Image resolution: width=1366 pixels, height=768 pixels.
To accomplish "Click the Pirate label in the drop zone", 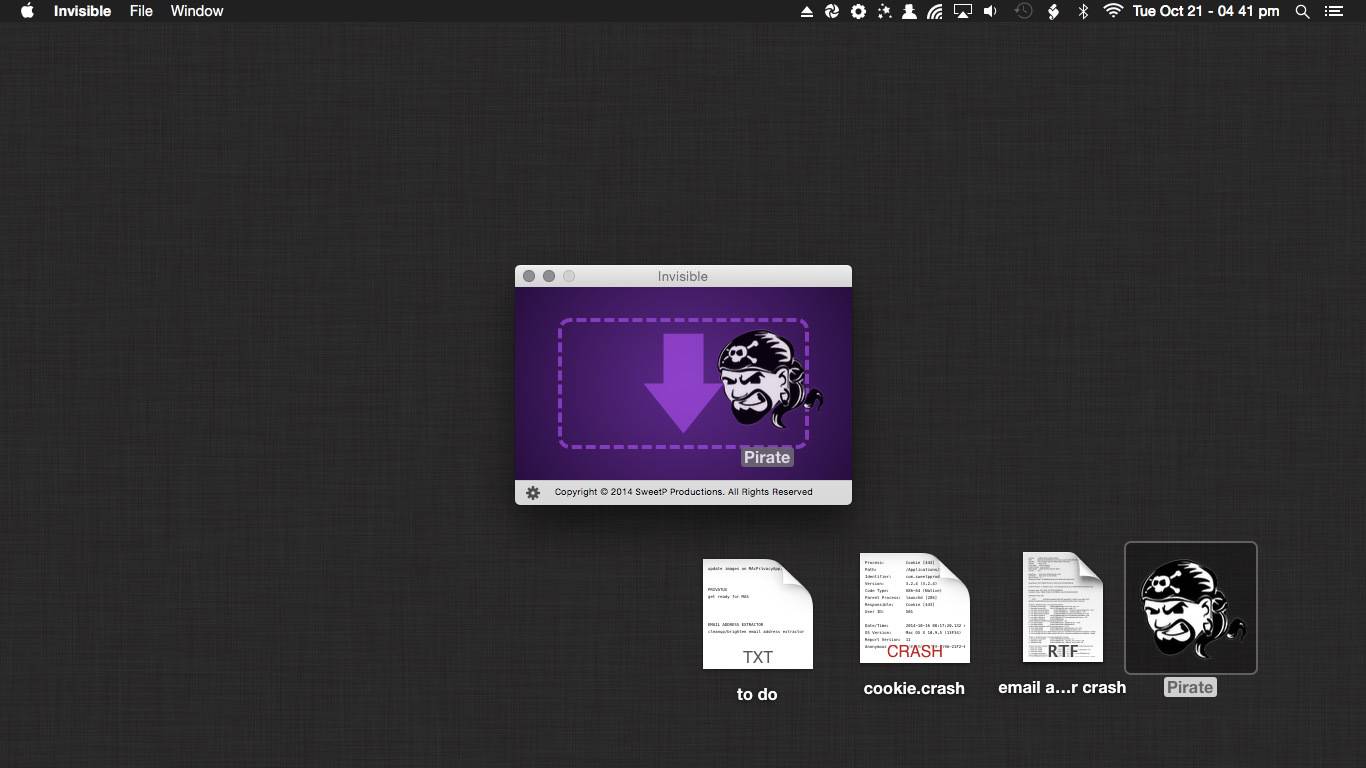I will (x=767, y=457).
